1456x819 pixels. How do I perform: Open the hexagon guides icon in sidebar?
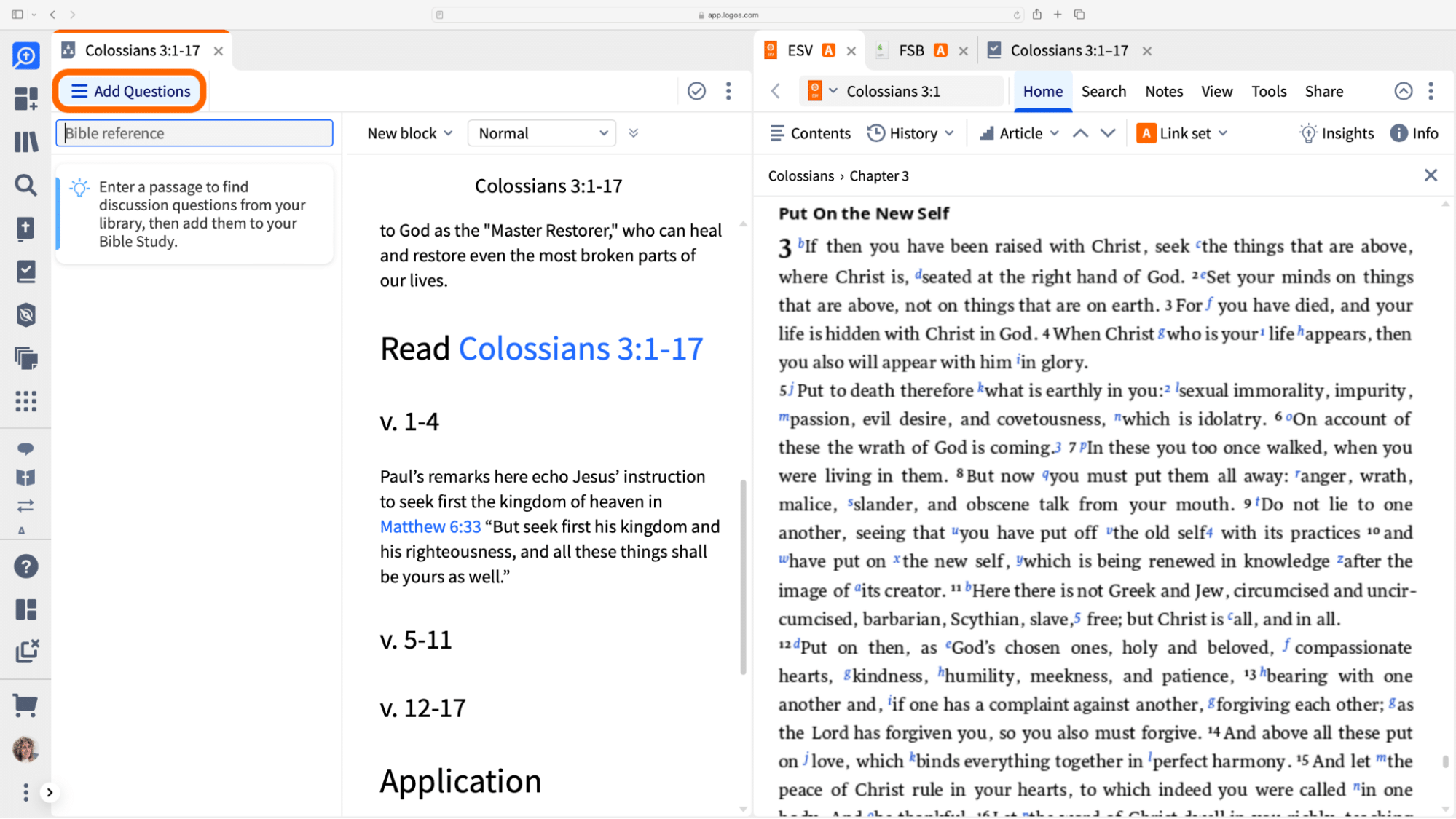click(x=25, y=314)
